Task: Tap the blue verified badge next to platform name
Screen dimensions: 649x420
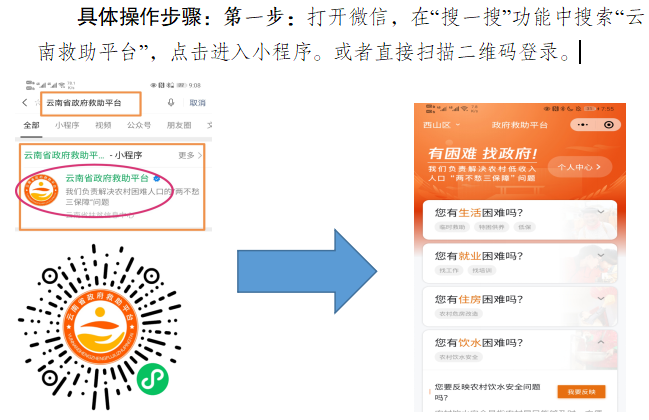Action: [x=156, y=178]
